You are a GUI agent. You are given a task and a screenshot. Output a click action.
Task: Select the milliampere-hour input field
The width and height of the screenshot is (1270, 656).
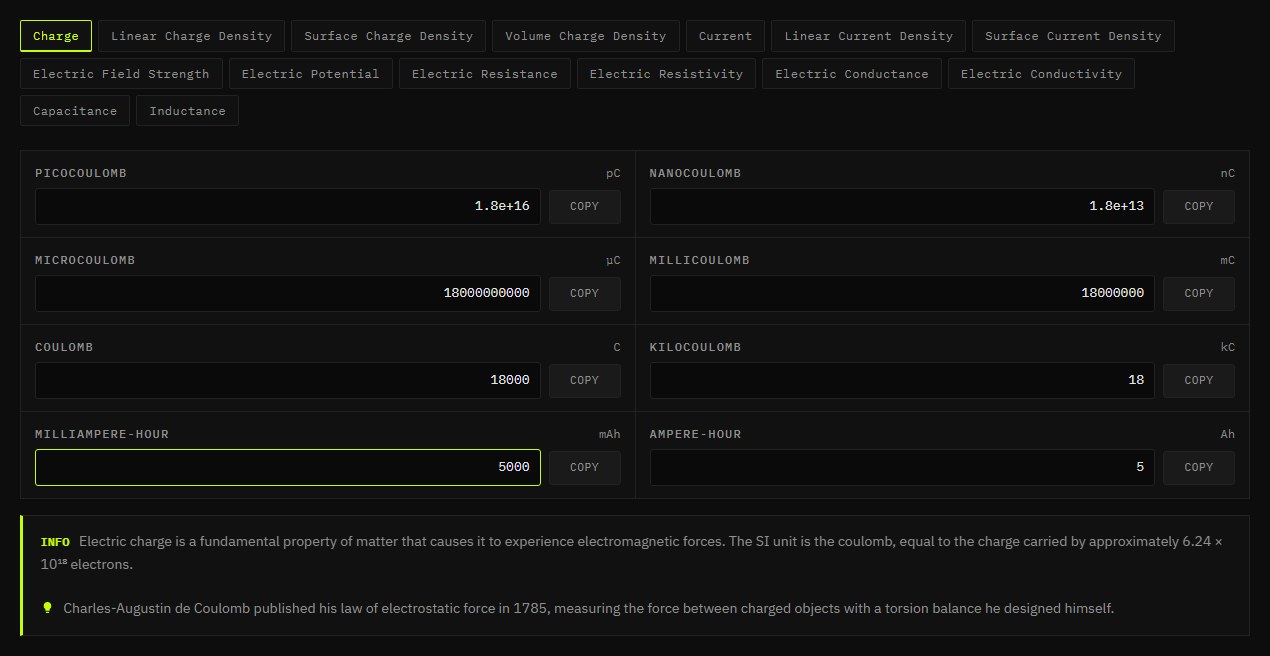288,467
